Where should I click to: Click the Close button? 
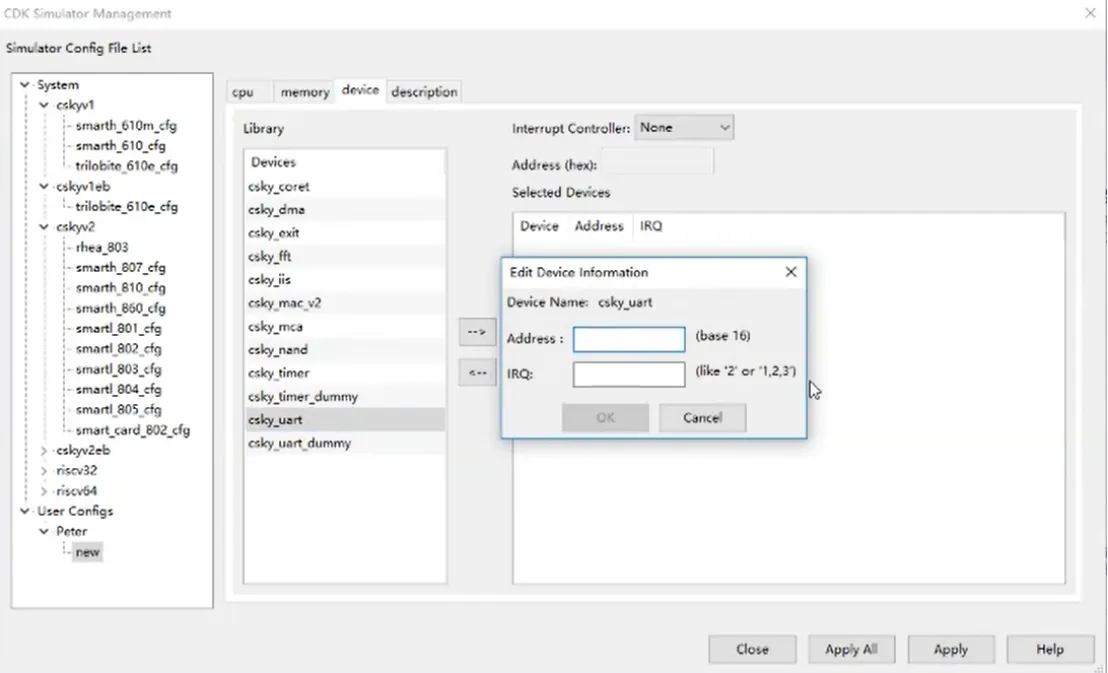[x=753, y=649]
